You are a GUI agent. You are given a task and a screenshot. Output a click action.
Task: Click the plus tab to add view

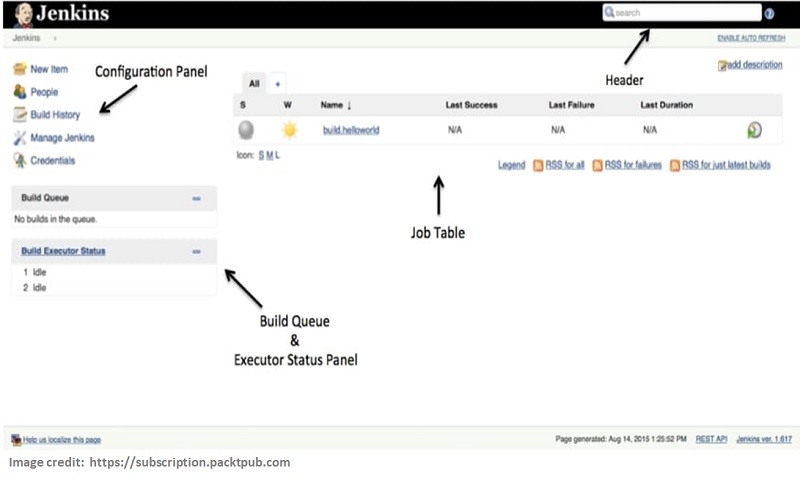pyautogui.click(x=278, y=84)
